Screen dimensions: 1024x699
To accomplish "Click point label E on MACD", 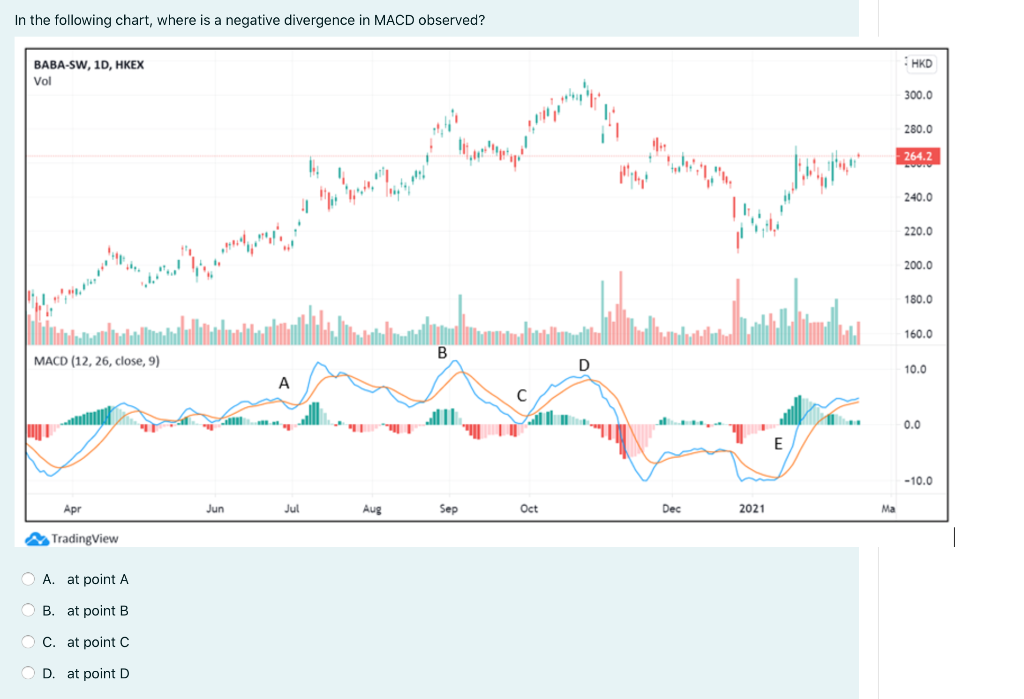I will tap(778, 444).
